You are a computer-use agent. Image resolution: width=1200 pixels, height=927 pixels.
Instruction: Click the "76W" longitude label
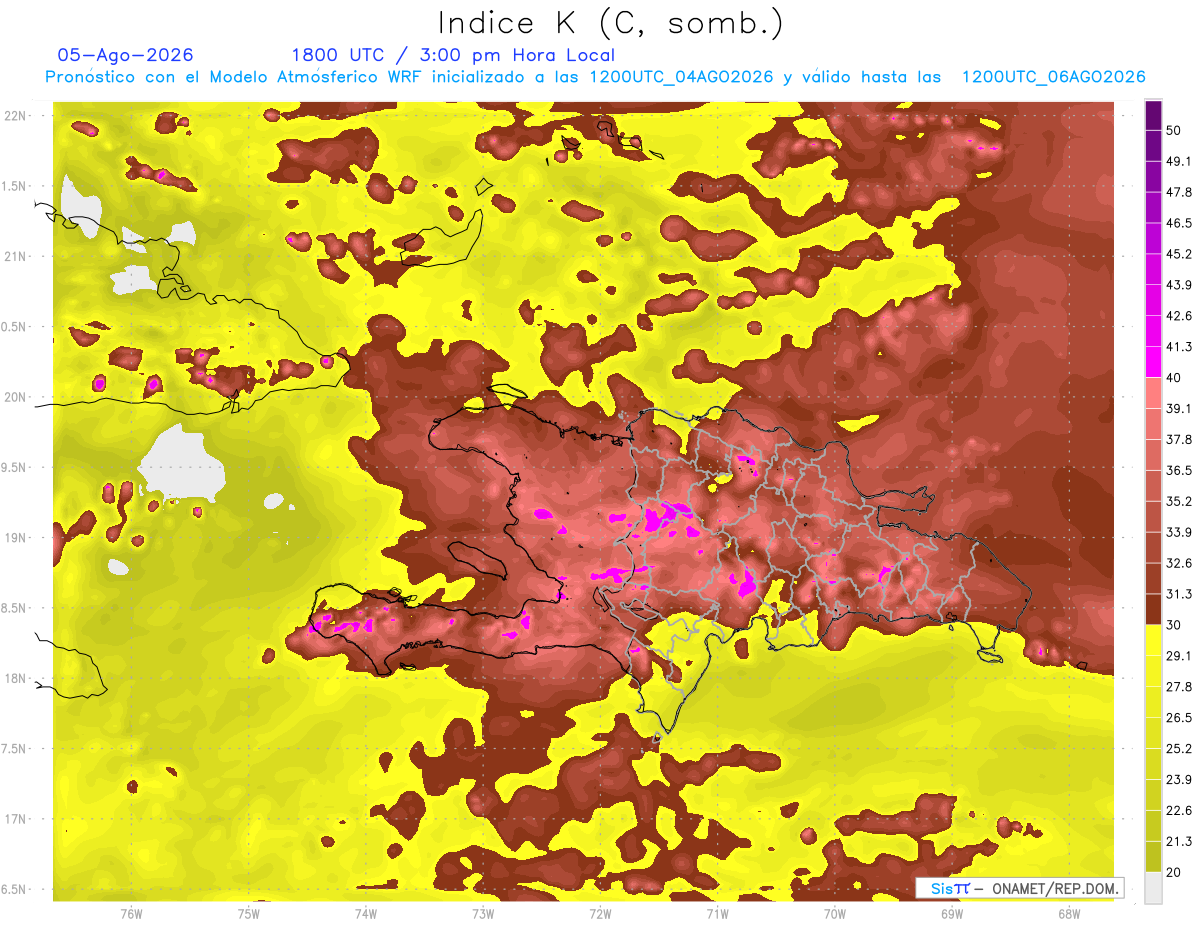[131, 913]
